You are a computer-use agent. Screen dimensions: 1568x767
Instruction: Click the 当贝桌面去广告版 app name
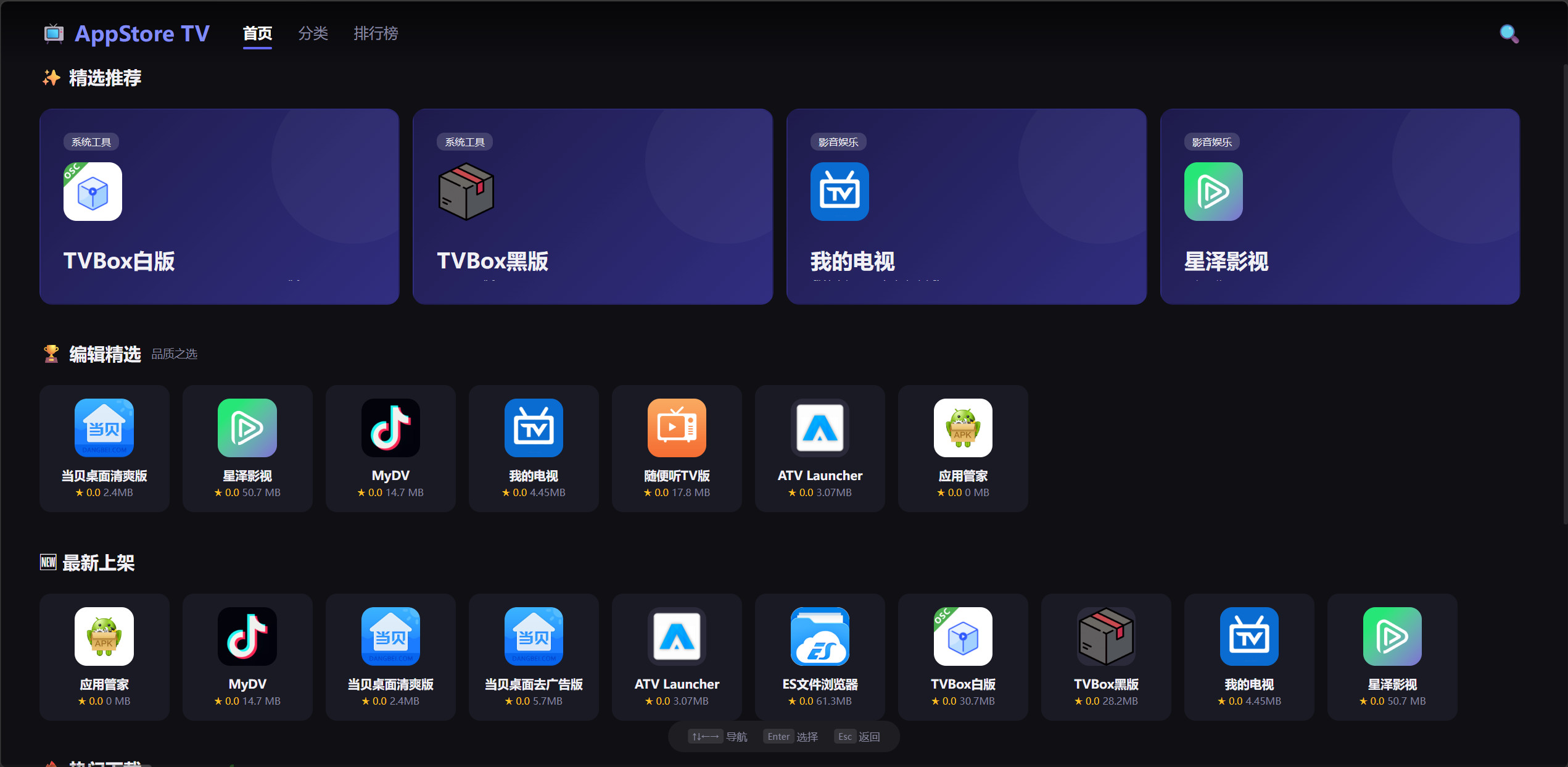[534, 684]
